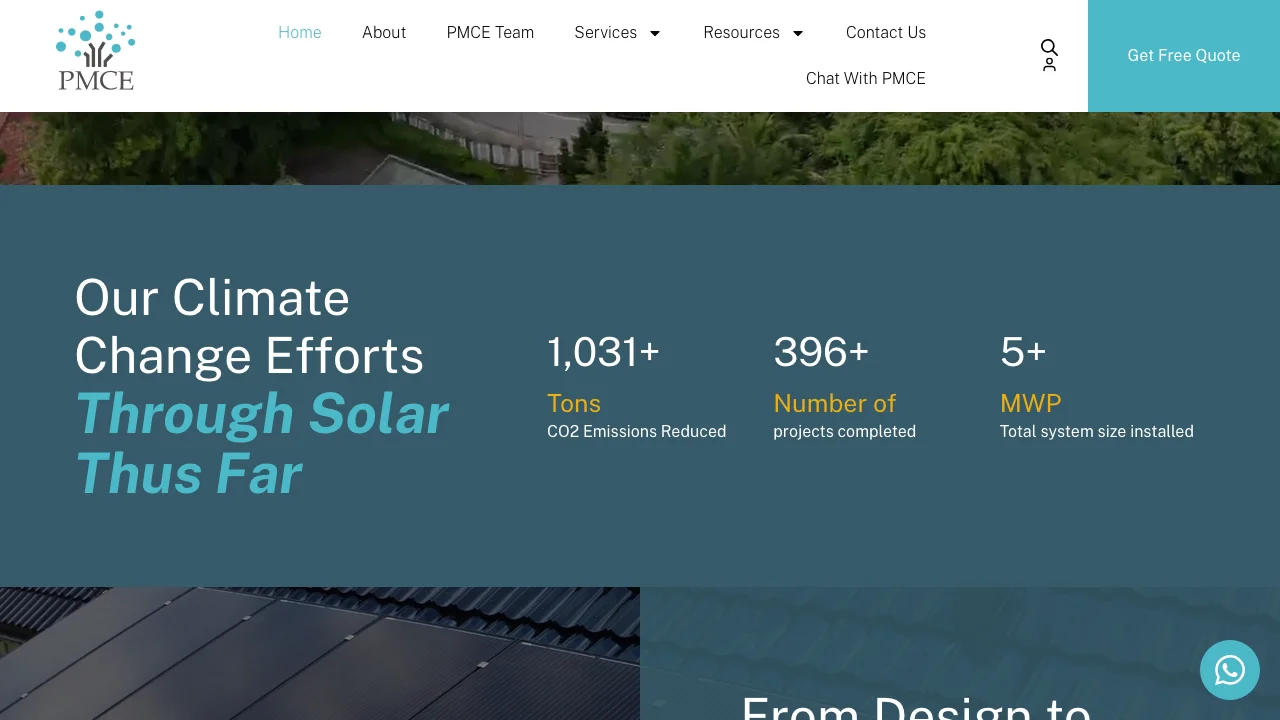This screenshot has width=1280, height=720.
Task: Open the Contact Us page
Action: click(885, 32)
